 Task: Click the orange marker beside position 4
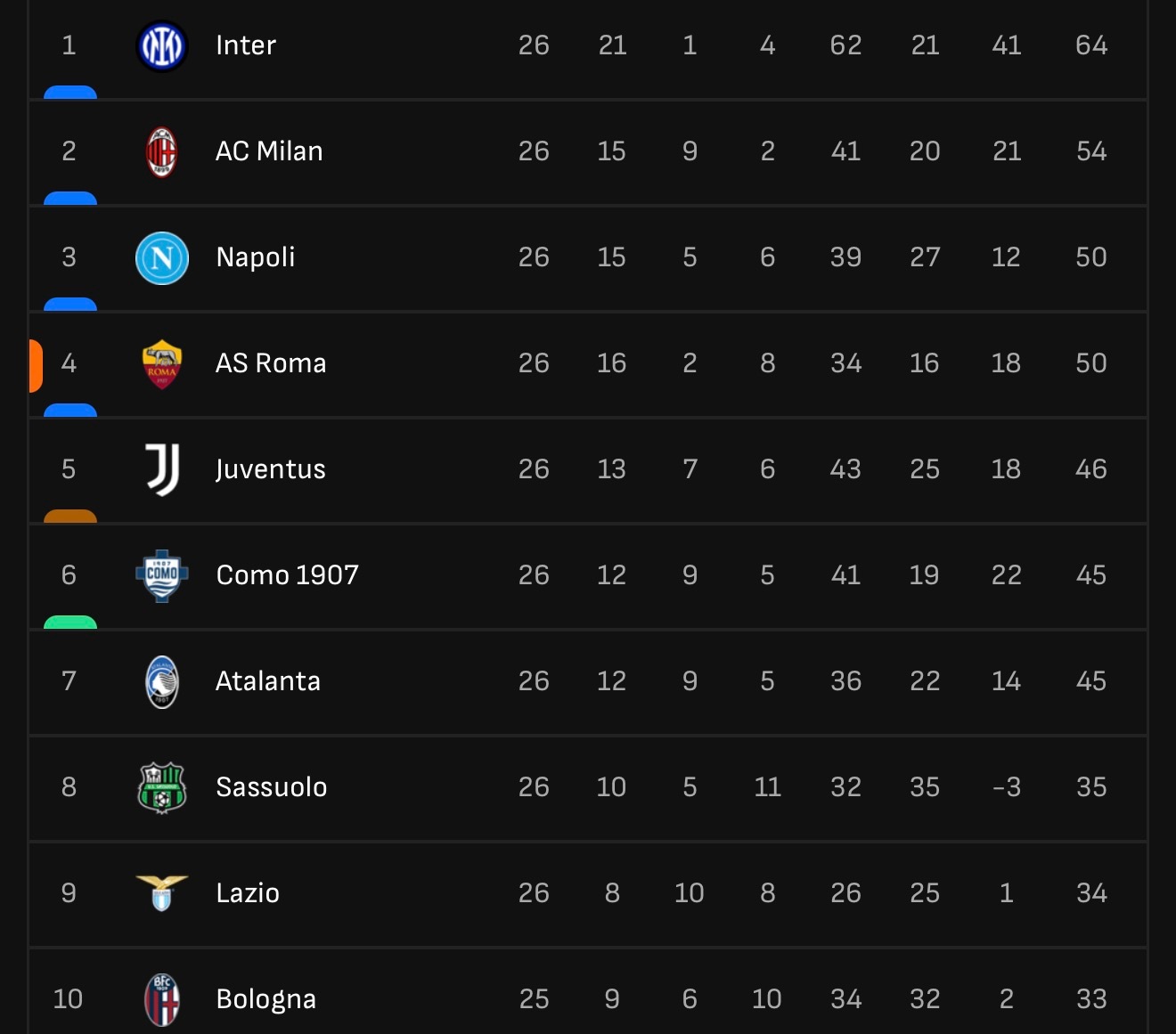pyautogui.click(x=36, y=365)
